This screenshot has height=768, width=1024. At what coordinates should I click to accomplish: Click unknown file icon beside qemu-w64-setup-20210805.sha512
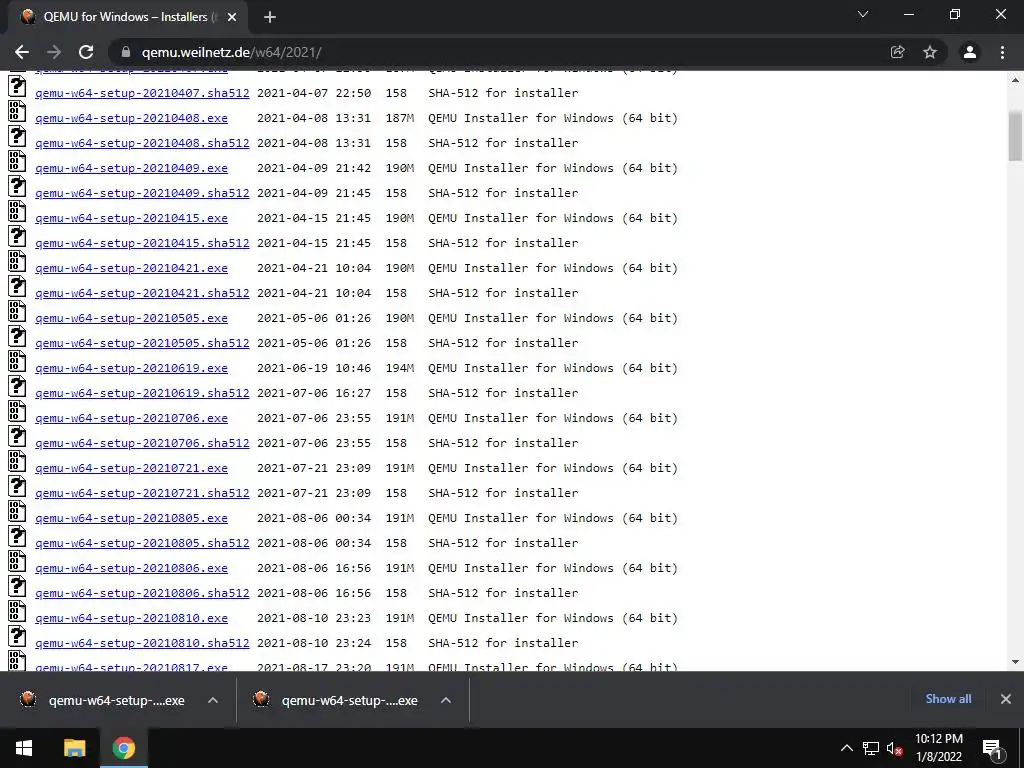point(17,536)
